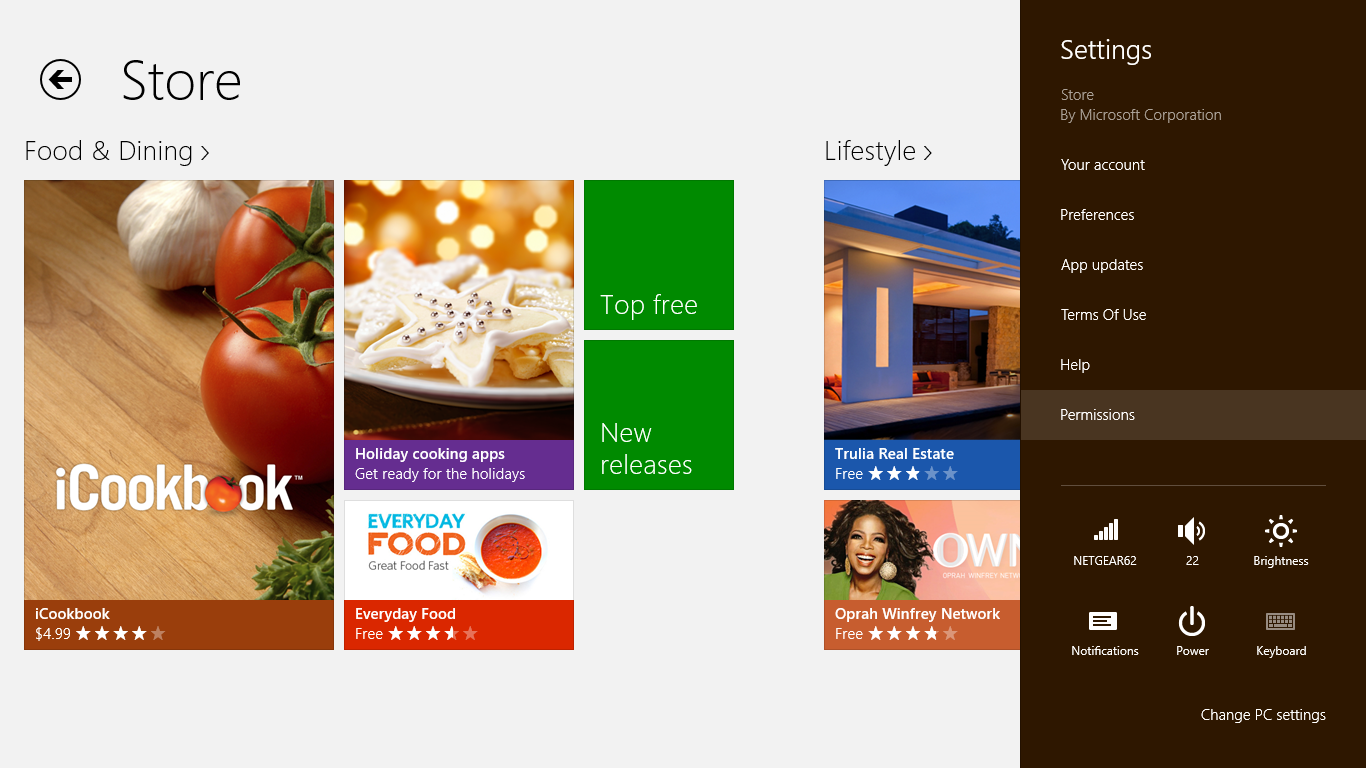The image size is (1366, 768).
Task: Click Change PC settings link
Action: (1263, 715)
